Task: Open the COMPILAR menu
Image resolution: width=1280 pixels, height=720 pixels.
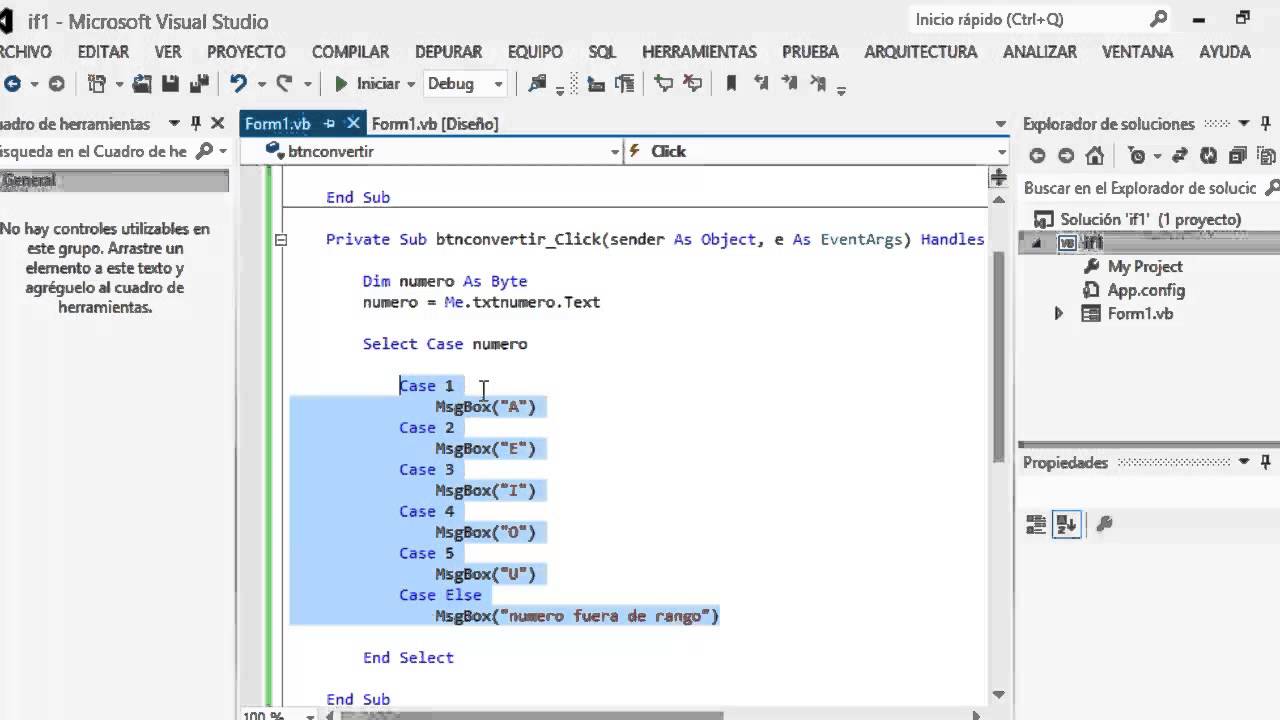Action: 350,52
